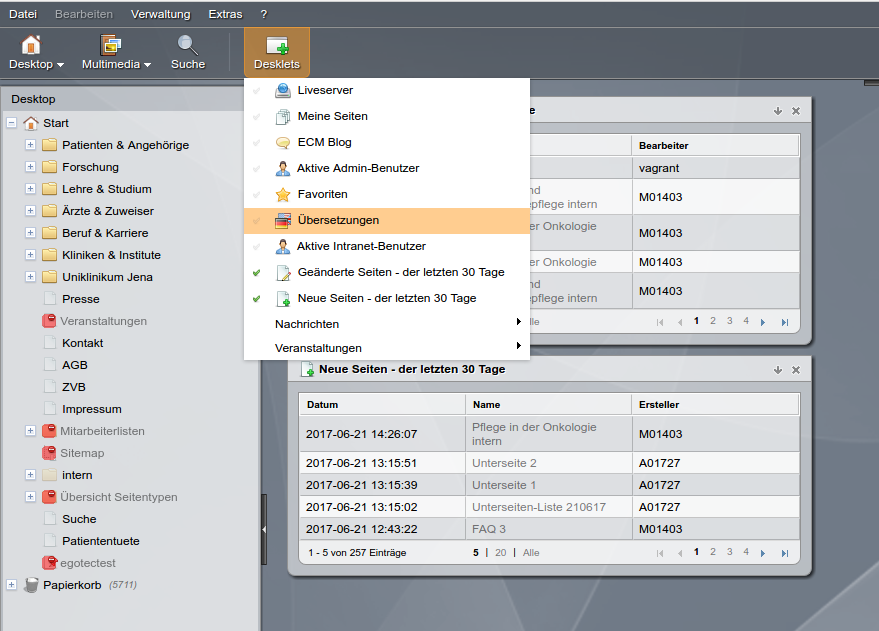Screen dimensions: 879x631
Task: Collapse the Neue Seiten desklet with arrow icon
Action: [778, 370]
